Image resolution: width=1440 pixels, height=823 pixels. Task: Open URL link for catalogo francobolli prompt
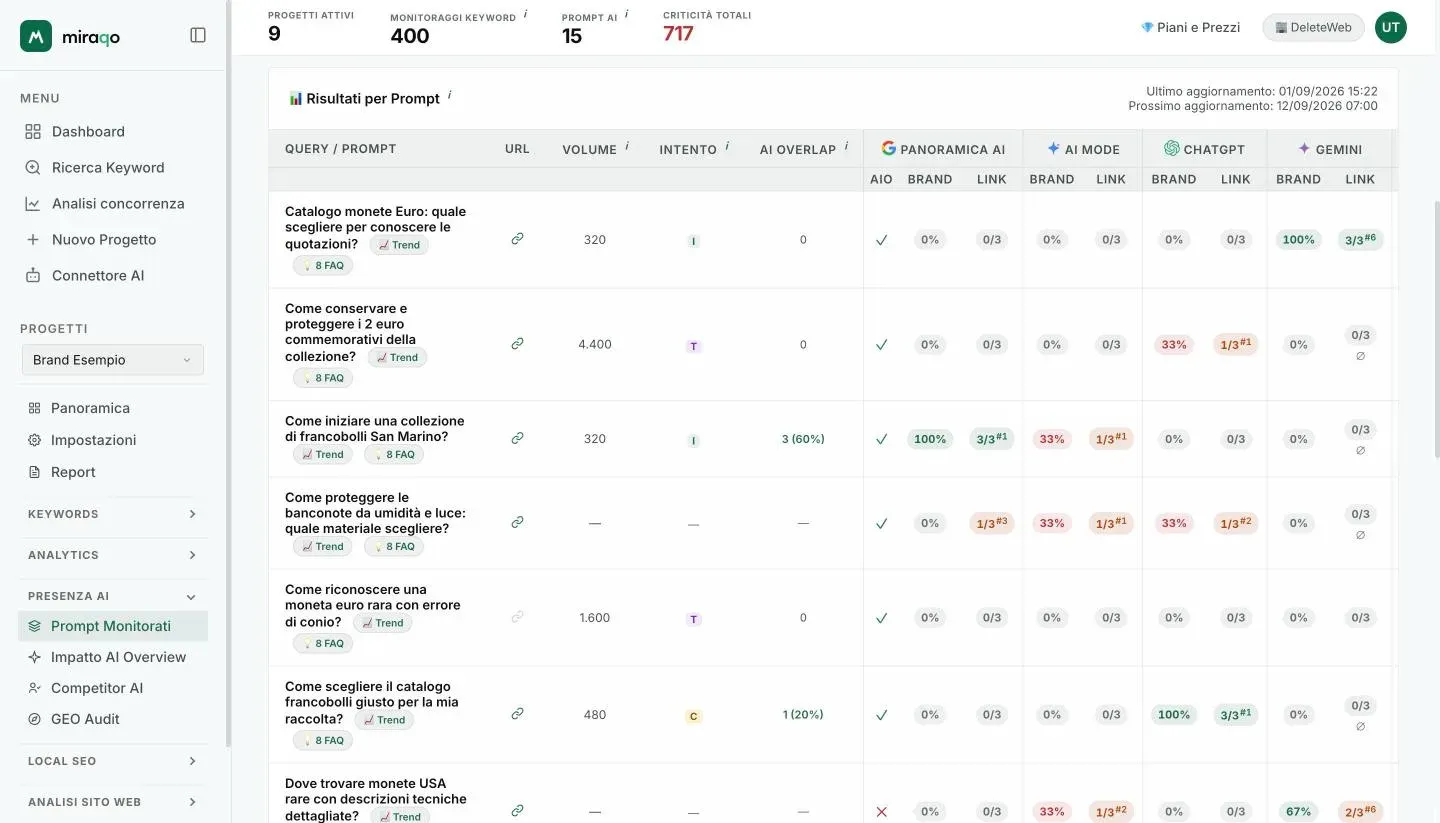[517, 714]
